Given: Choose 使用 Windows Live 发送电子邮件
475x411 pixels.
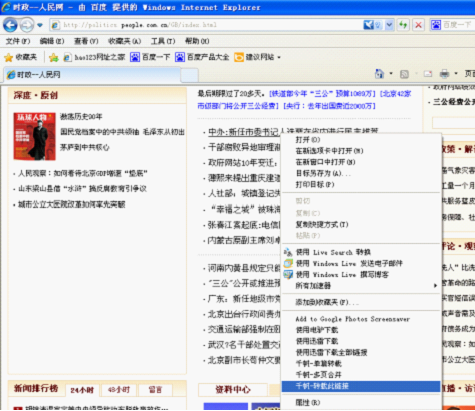Looking at the screenshot, I should tap(361, 263).
